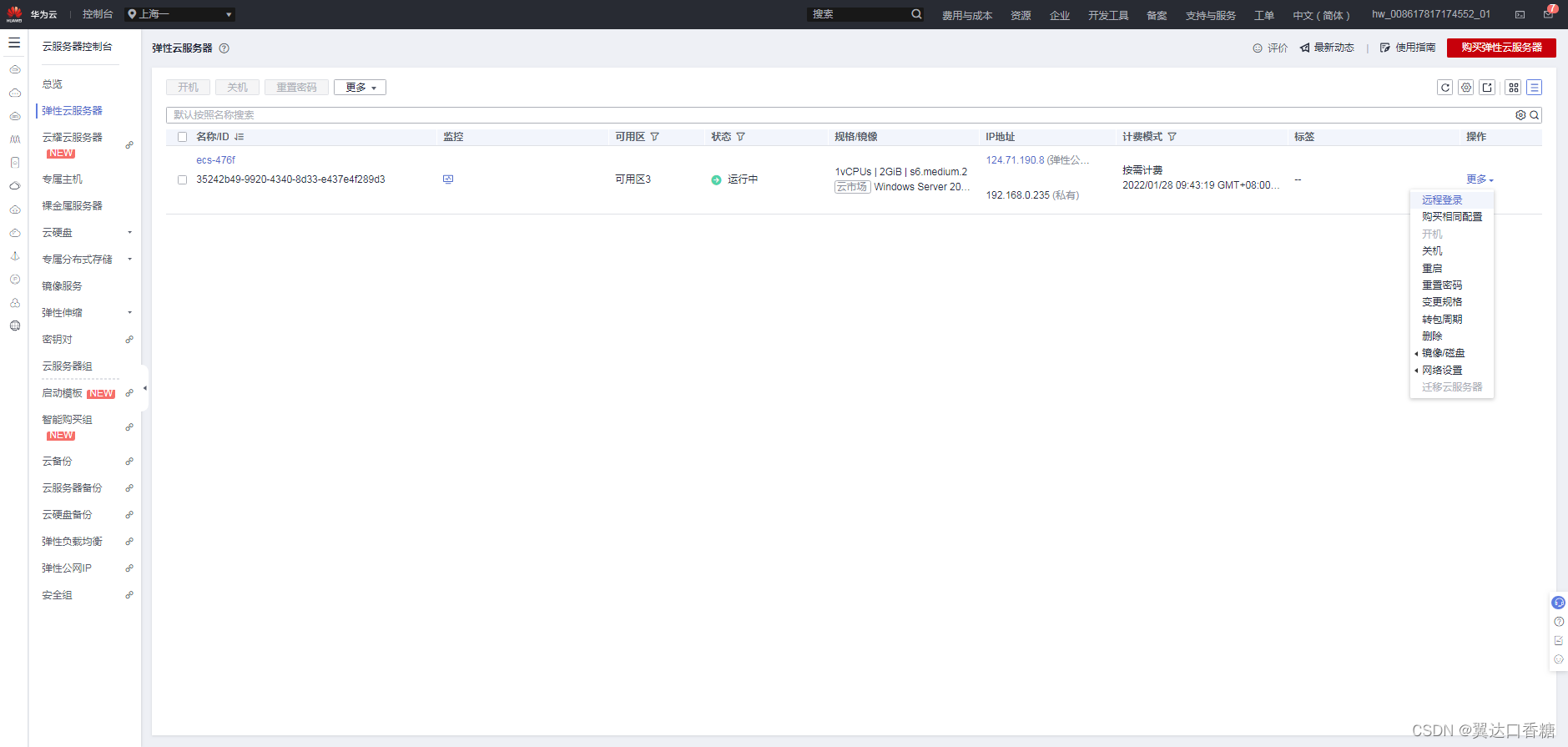Screen dimensions: 1568x747
Task: Select 重启 in the actions menu
Action: (1432, 269)
